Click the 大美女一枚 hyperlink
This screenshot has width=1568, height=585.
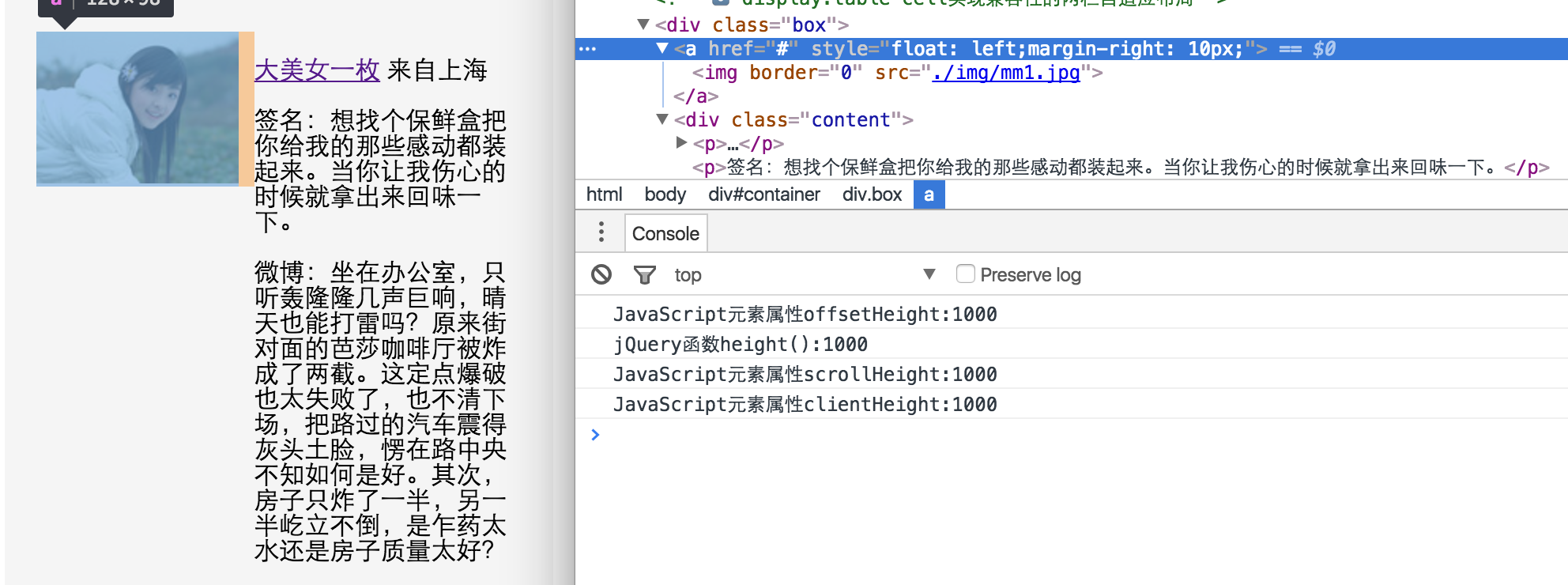[x=317, y=70]
